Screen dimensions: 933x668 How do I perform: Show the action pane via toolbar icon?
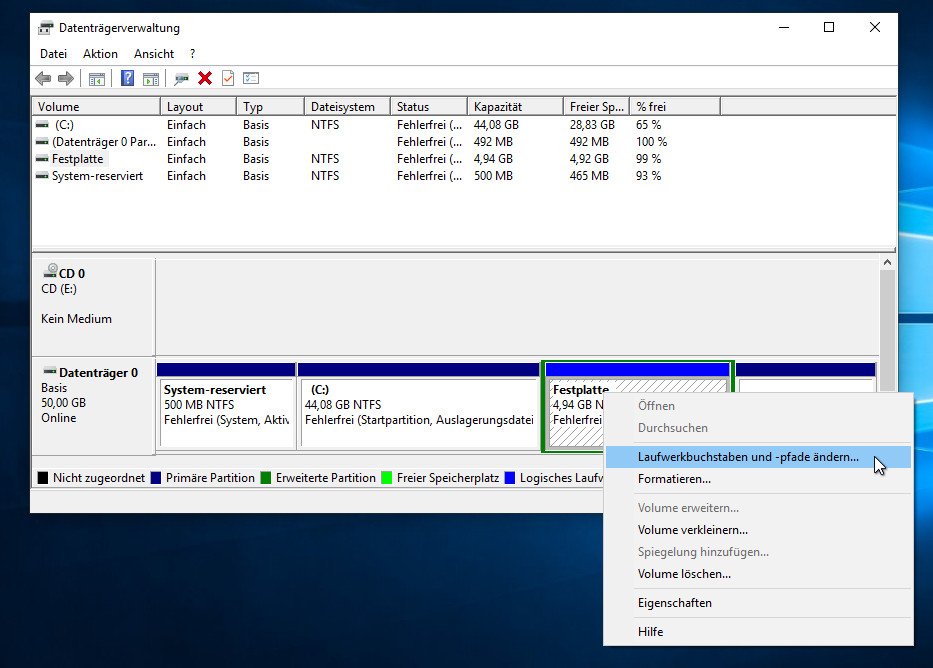[152, 78]
